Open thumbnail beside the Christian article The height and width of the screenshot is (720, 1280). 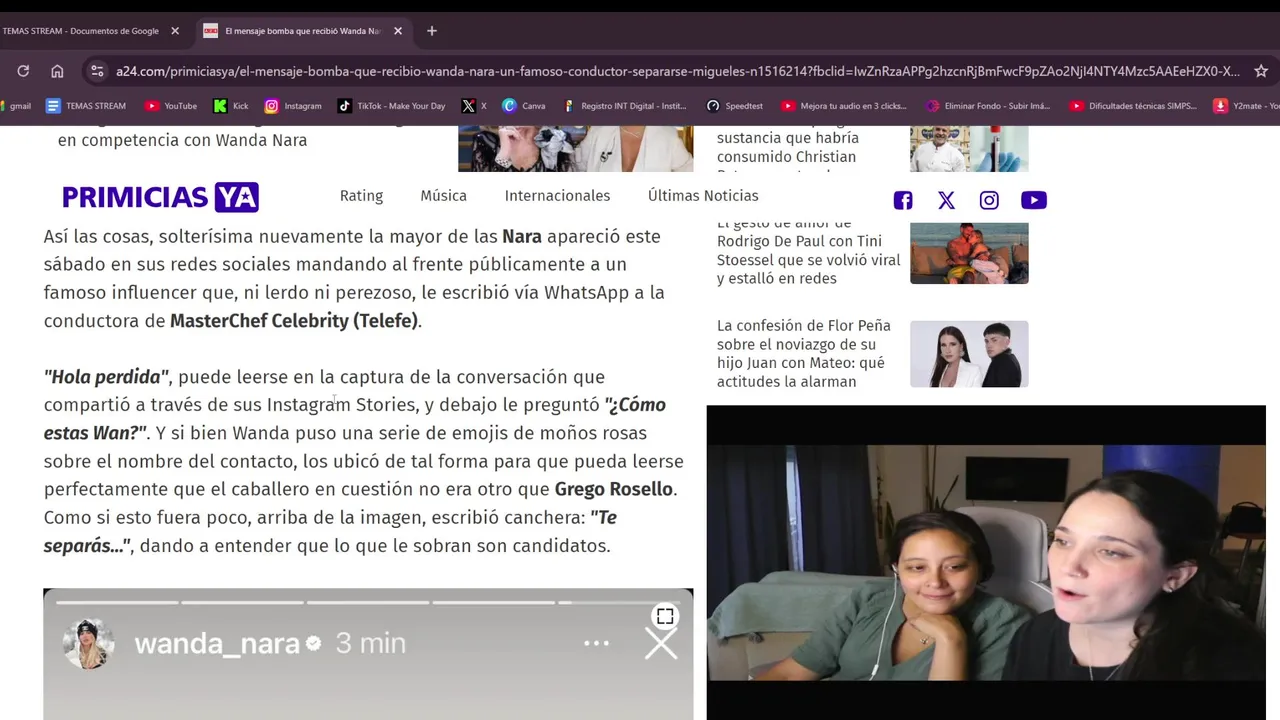coord(969,149)
